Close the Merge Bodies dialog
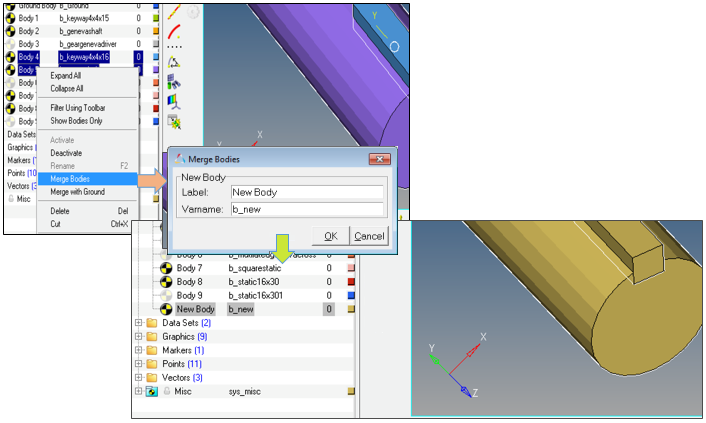The height and width of the screenshot is (423, 706). tap(380, 159)
